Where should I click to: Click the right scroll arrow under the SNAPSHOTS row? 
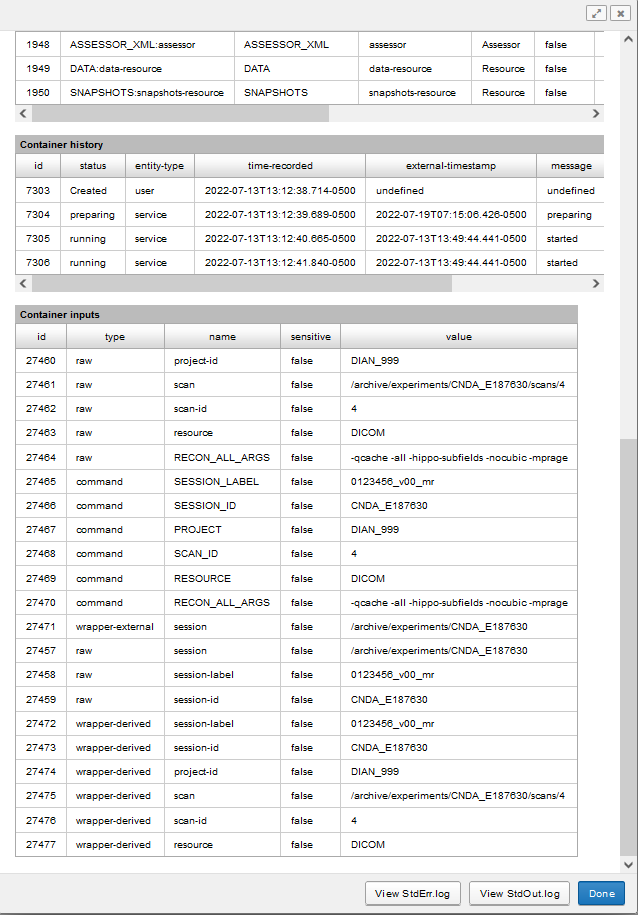tap(596, 114)
